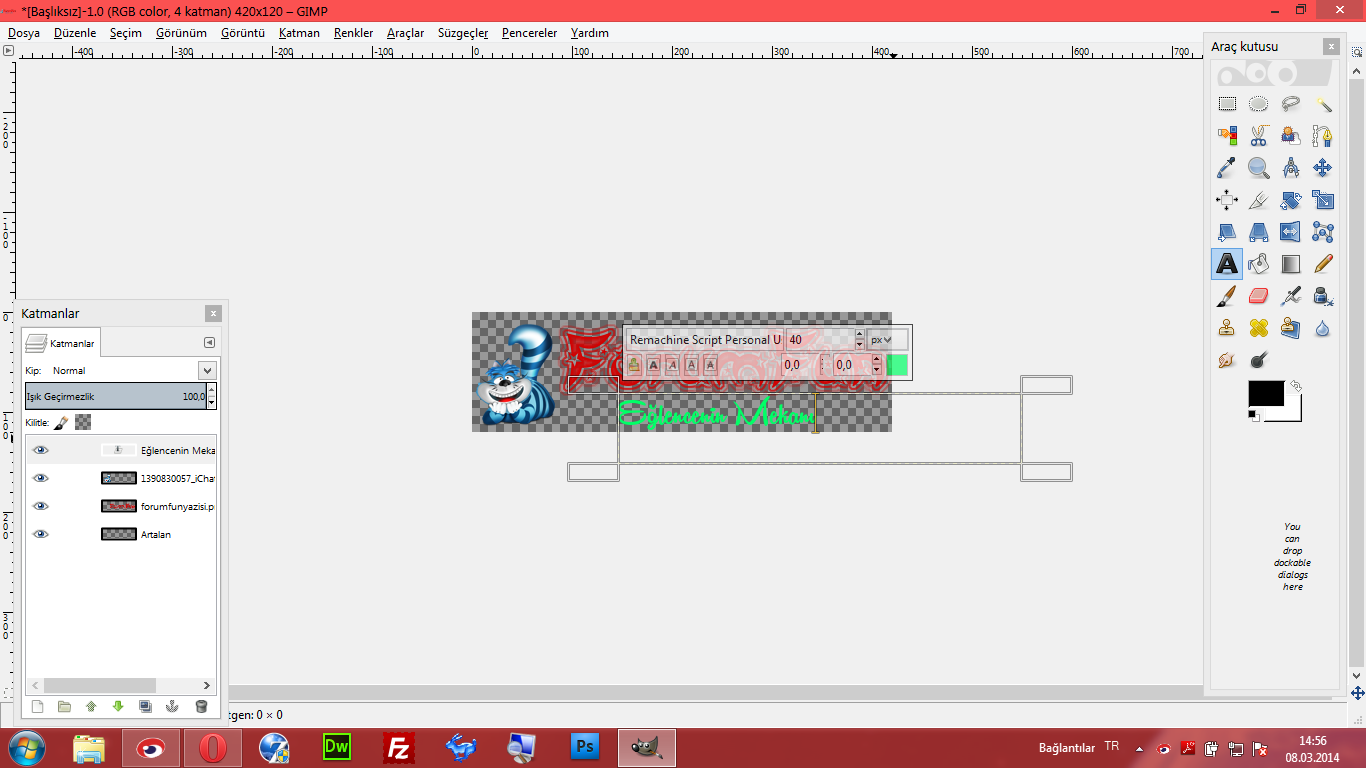Select the Move tool
Screen dimensions: 1366x768
pyautogui.click(x=1323, y=168)
